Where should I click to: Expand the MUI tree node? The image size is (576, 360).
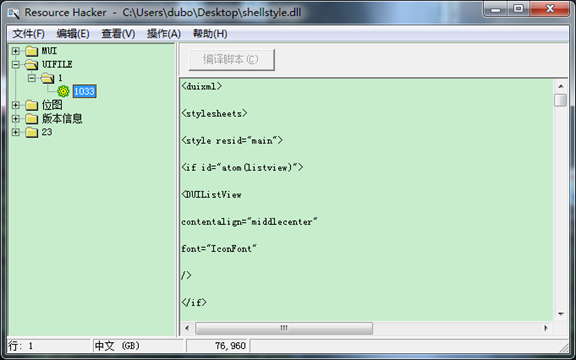coord(15,51)
